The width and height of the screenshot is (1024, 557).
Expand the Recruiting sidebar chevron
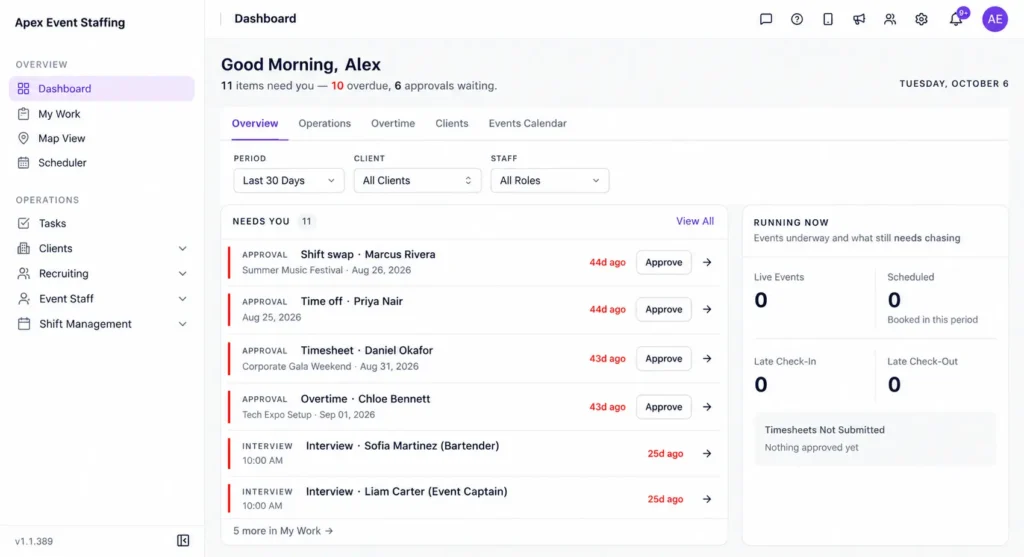coord(183,274)
